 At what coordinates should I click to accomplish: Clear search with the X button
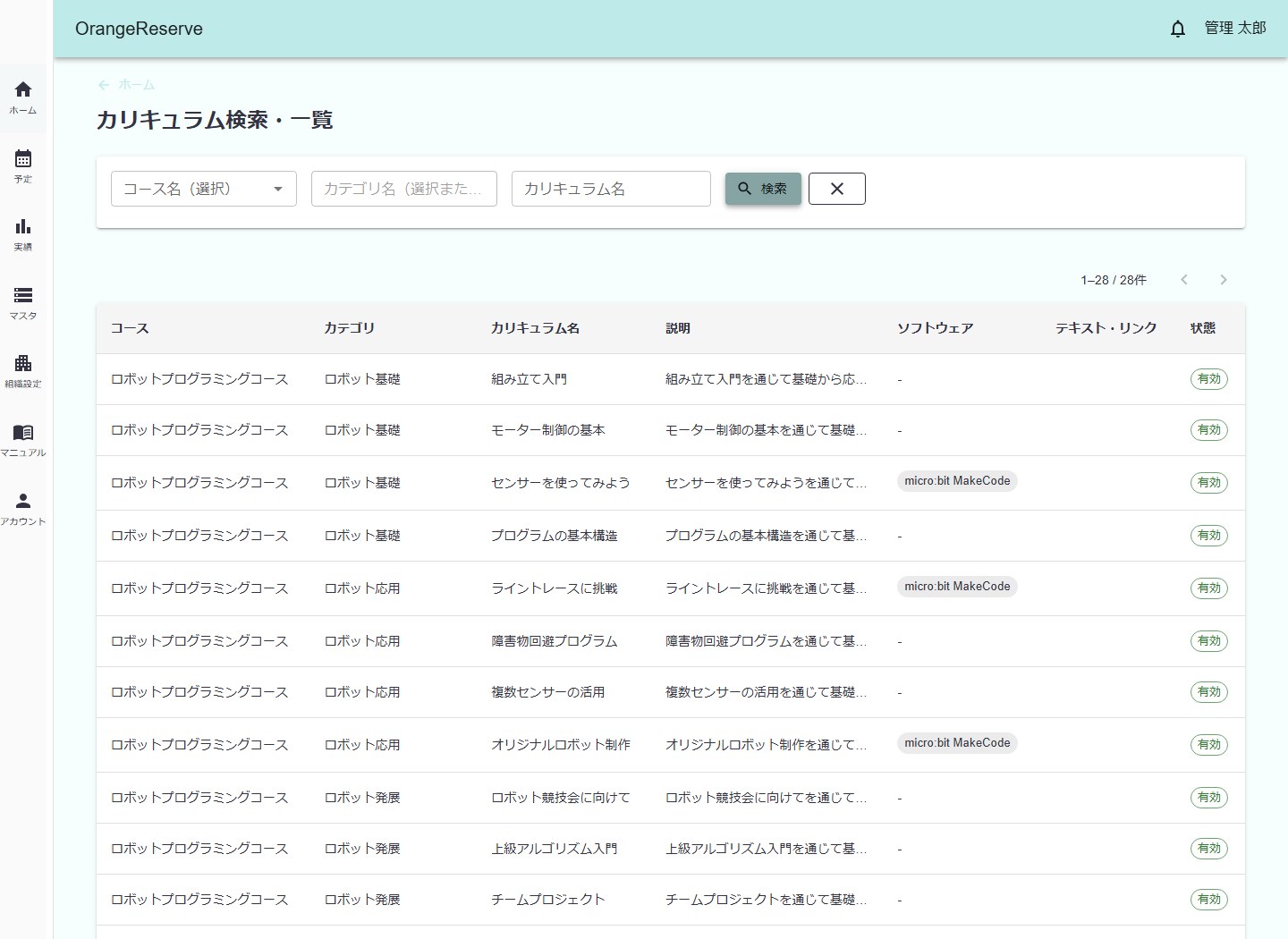pyautogui.click(x=837, y=189)
